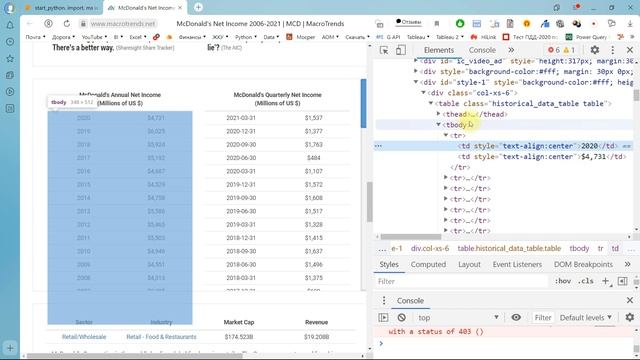This screenshot has width=640, height=360.
Task: Open the Event Listeners tab
Action: pyautogui.click(x=517, y=264)
